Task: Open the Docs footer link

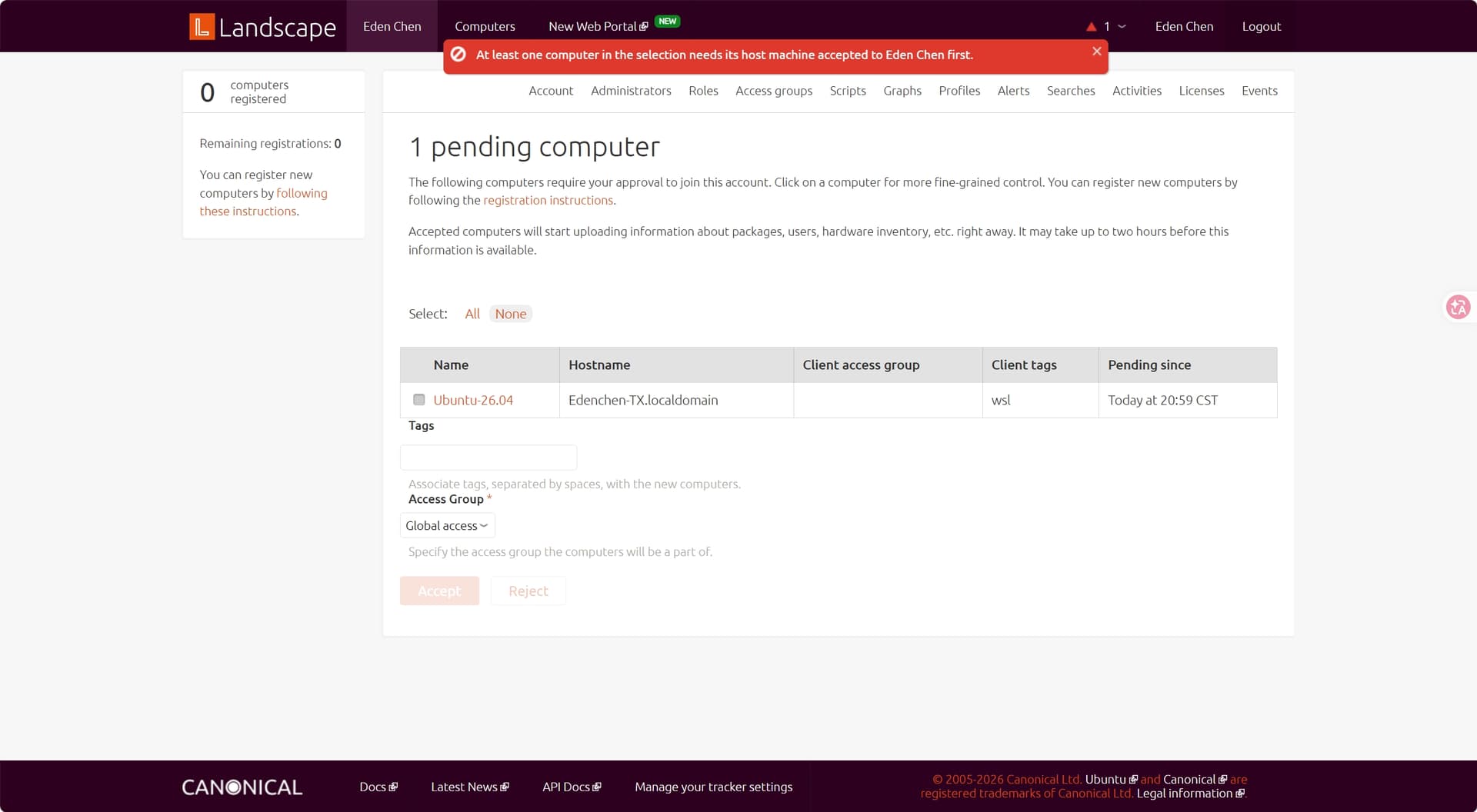Action: 378,787
